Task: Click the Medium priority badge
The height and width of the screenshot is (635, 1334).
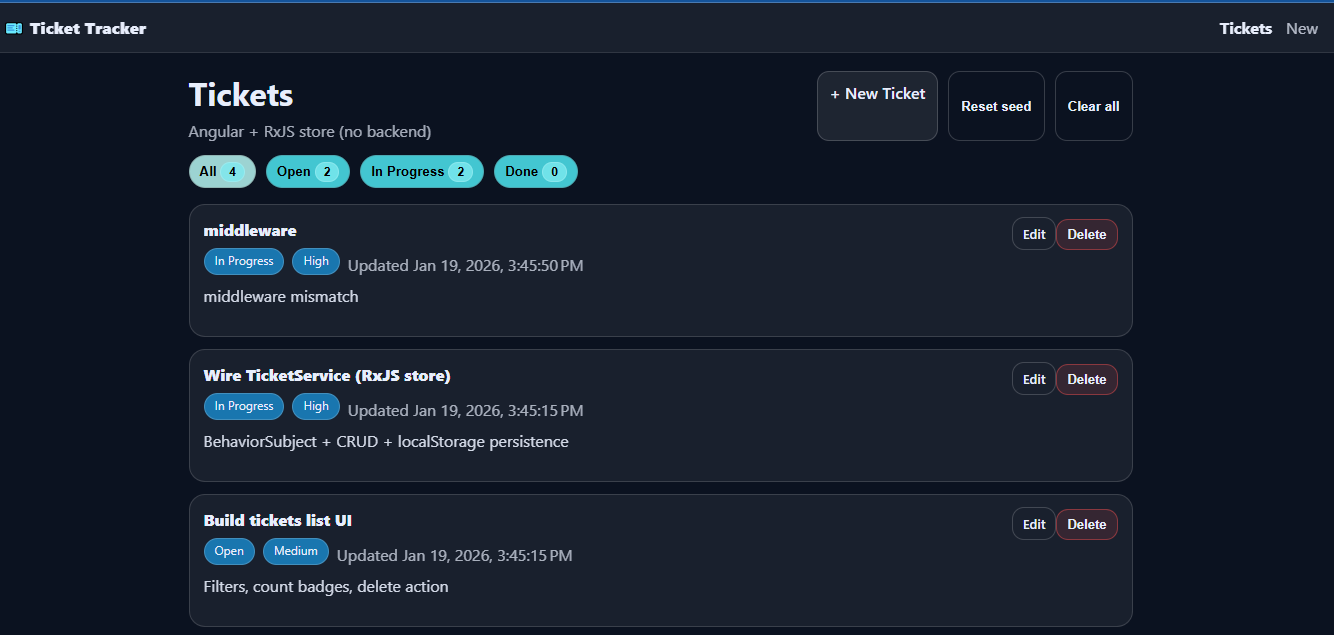Action: pos(296,551)
